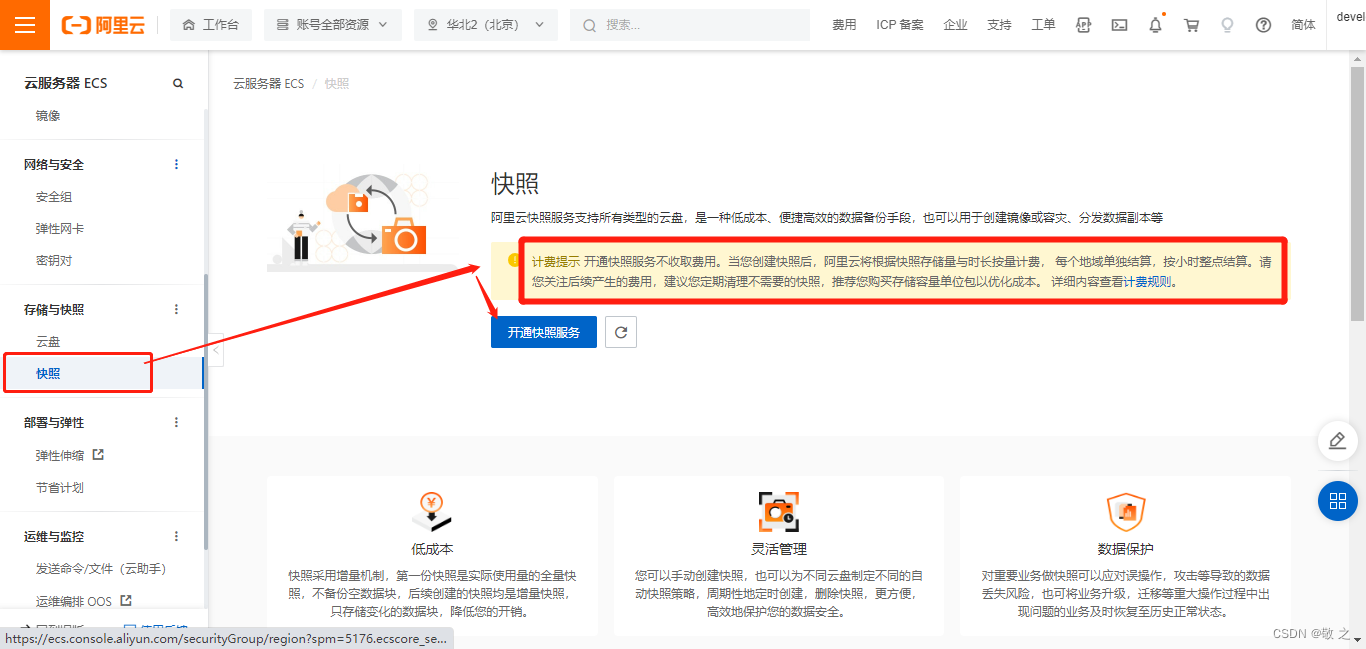
Task: Click the 低成本 card title
Action: click(432, 549)
